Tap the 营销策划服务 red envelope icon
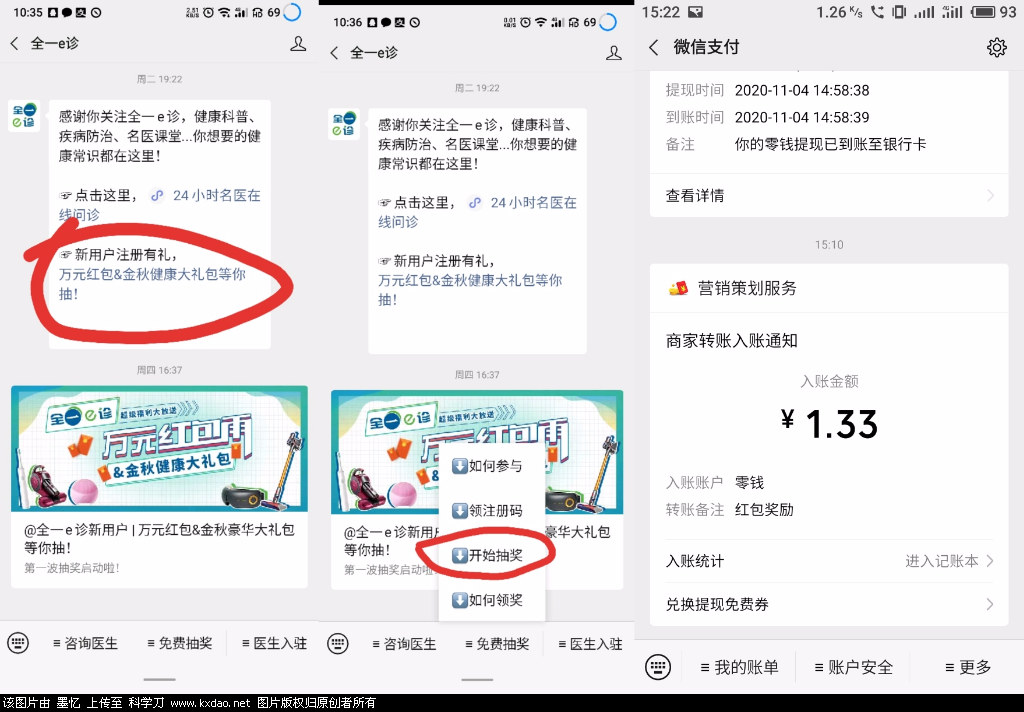The width and height of the screenshot is (1024, 712). (678, 289)
